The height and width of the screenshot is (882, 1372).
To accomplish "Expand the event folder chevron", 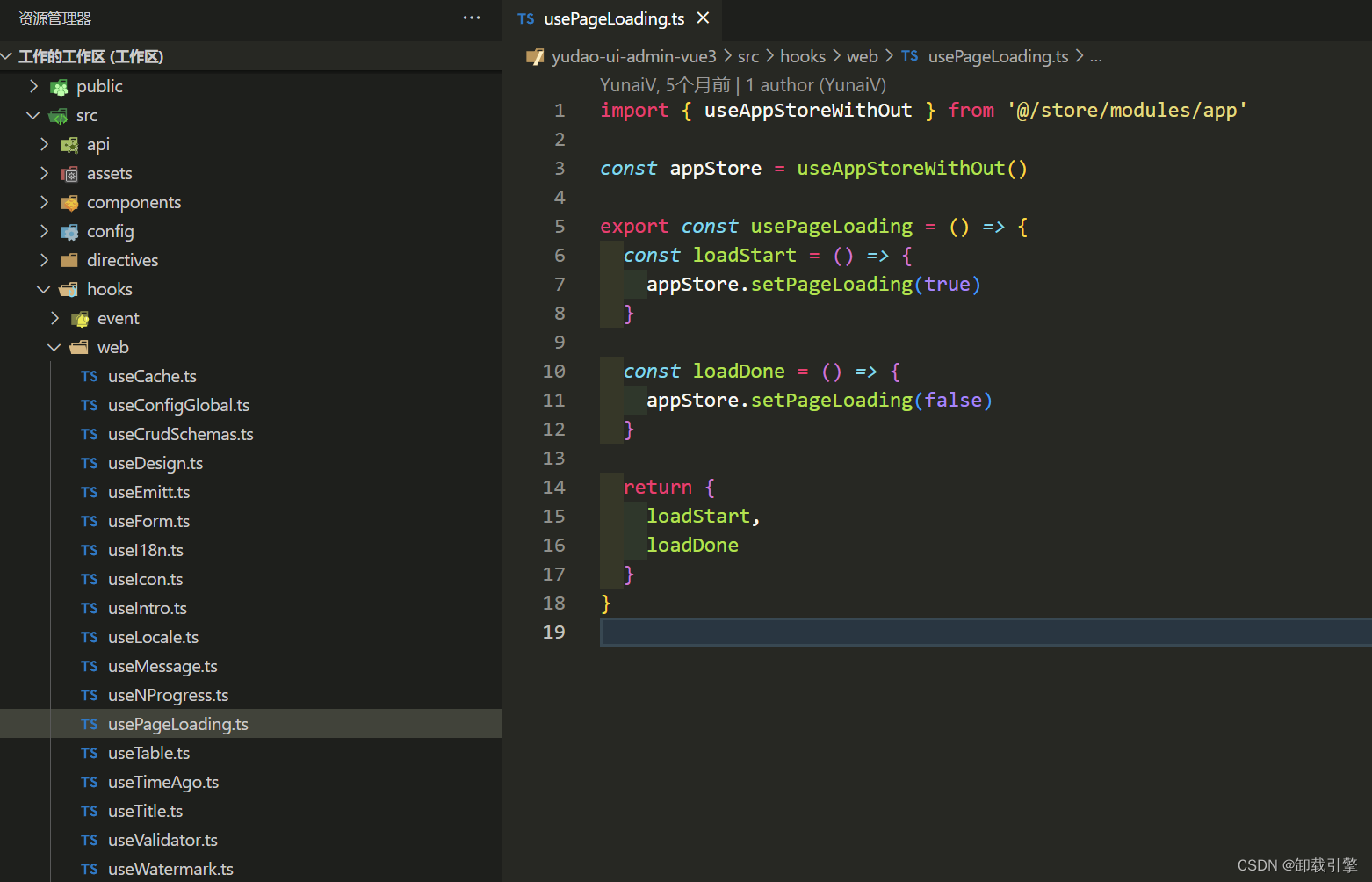I will point(54,318).
